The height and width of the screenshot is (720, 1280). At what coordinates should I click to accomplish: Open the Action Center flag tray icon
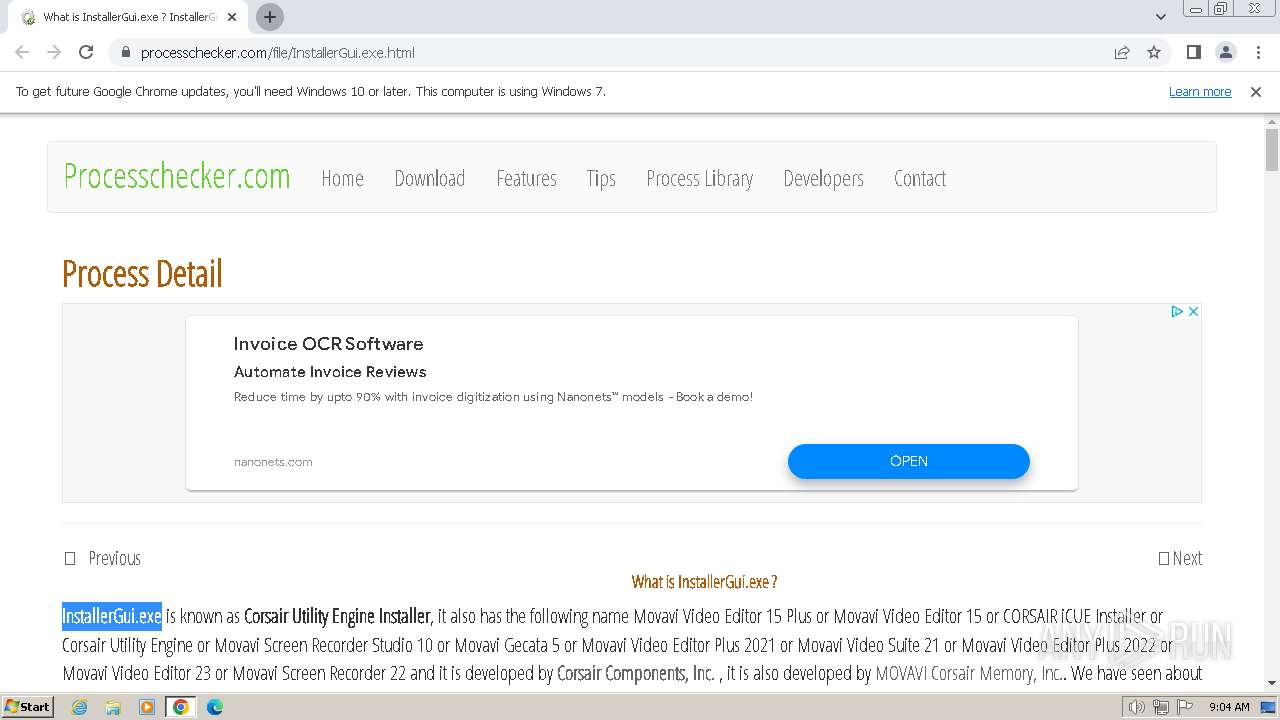(x=1183, y=707)
